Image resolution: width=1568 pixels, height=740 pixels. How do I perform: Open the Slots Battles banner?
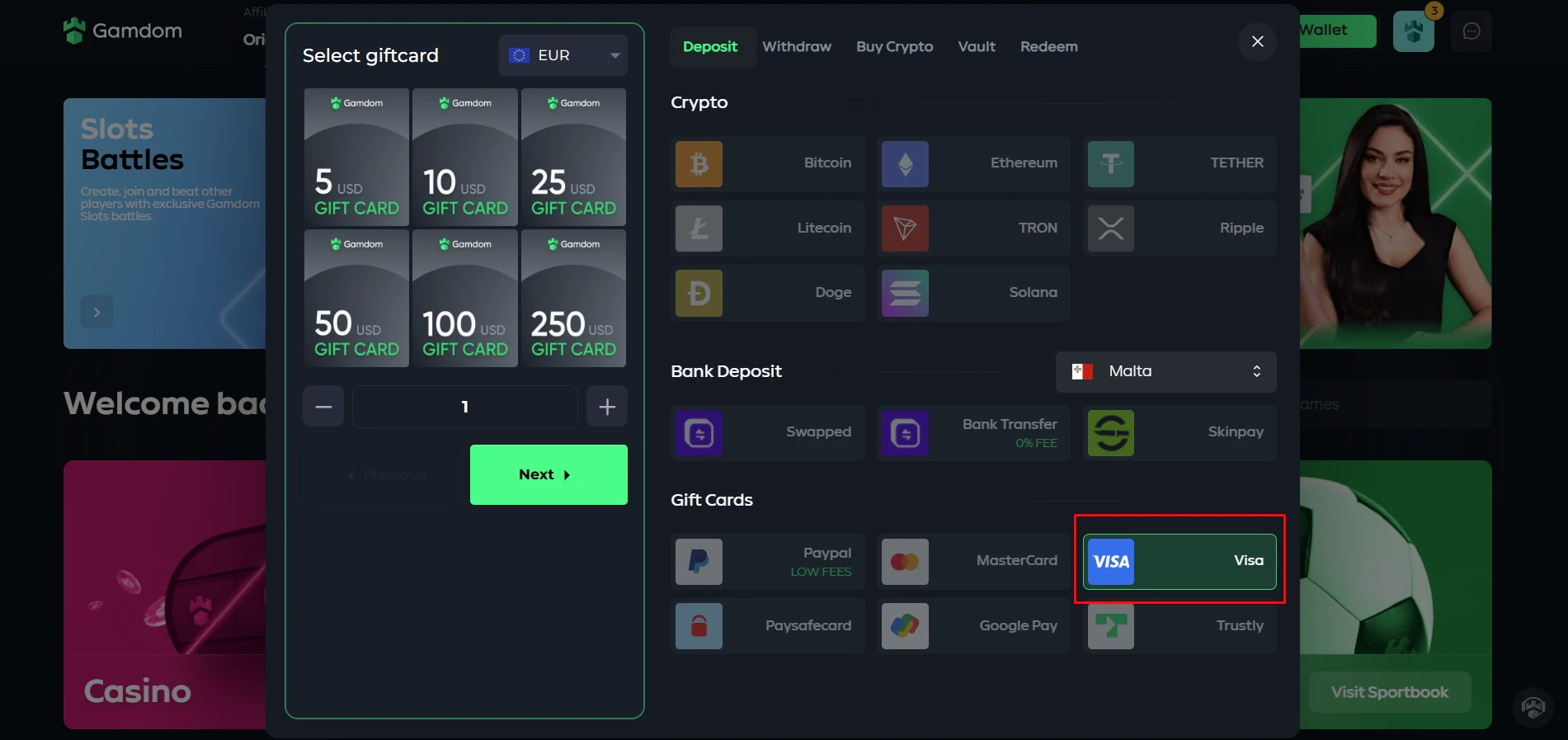(x=165, y=224)
